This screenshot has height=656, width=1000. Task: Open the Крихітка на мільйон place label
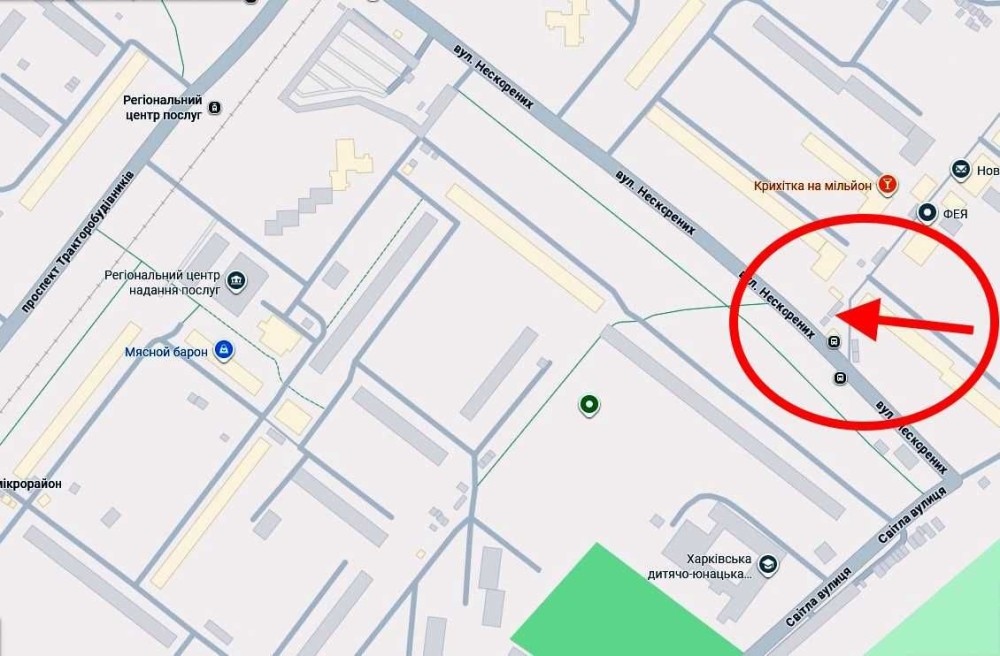coord(812,186)
